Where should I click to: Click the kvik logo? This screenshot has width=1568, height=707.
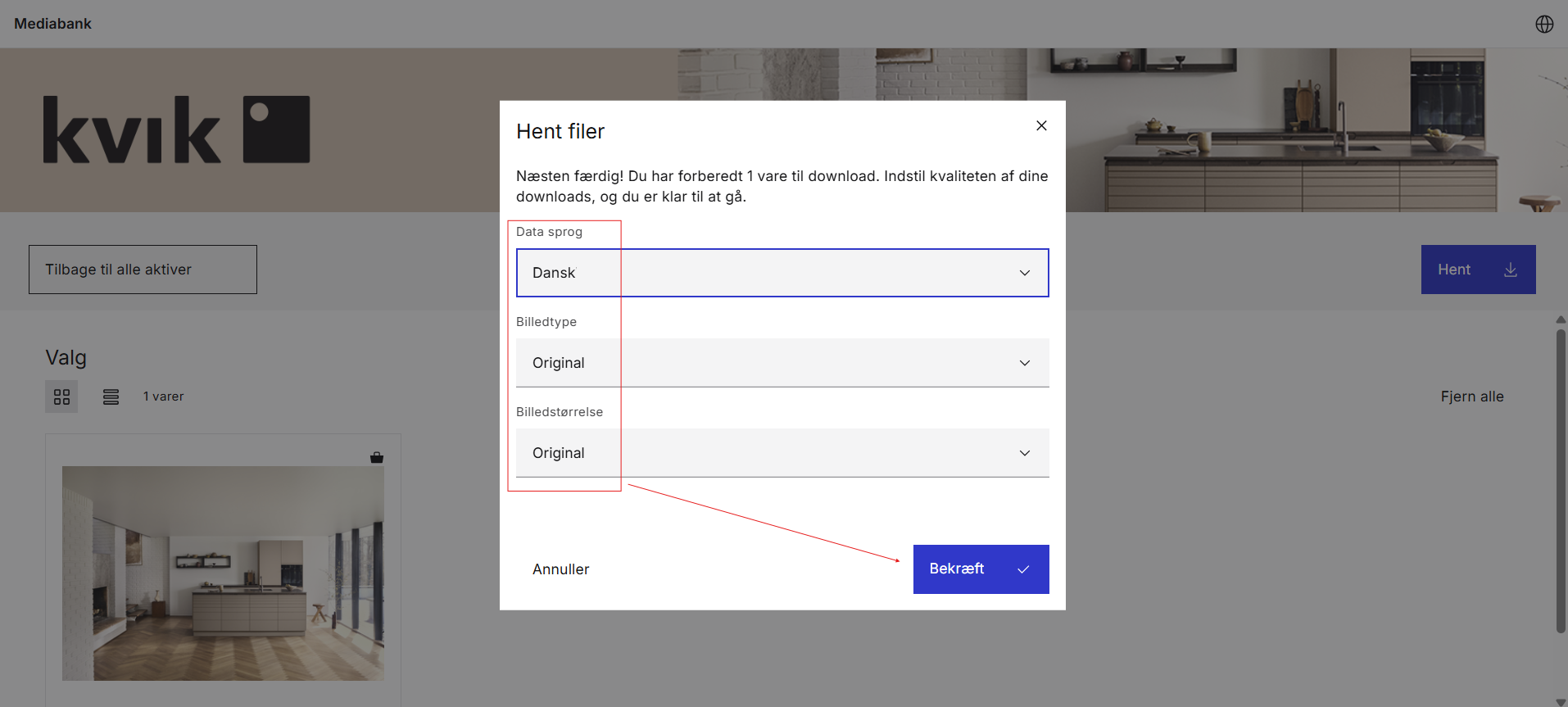[176, 129]
